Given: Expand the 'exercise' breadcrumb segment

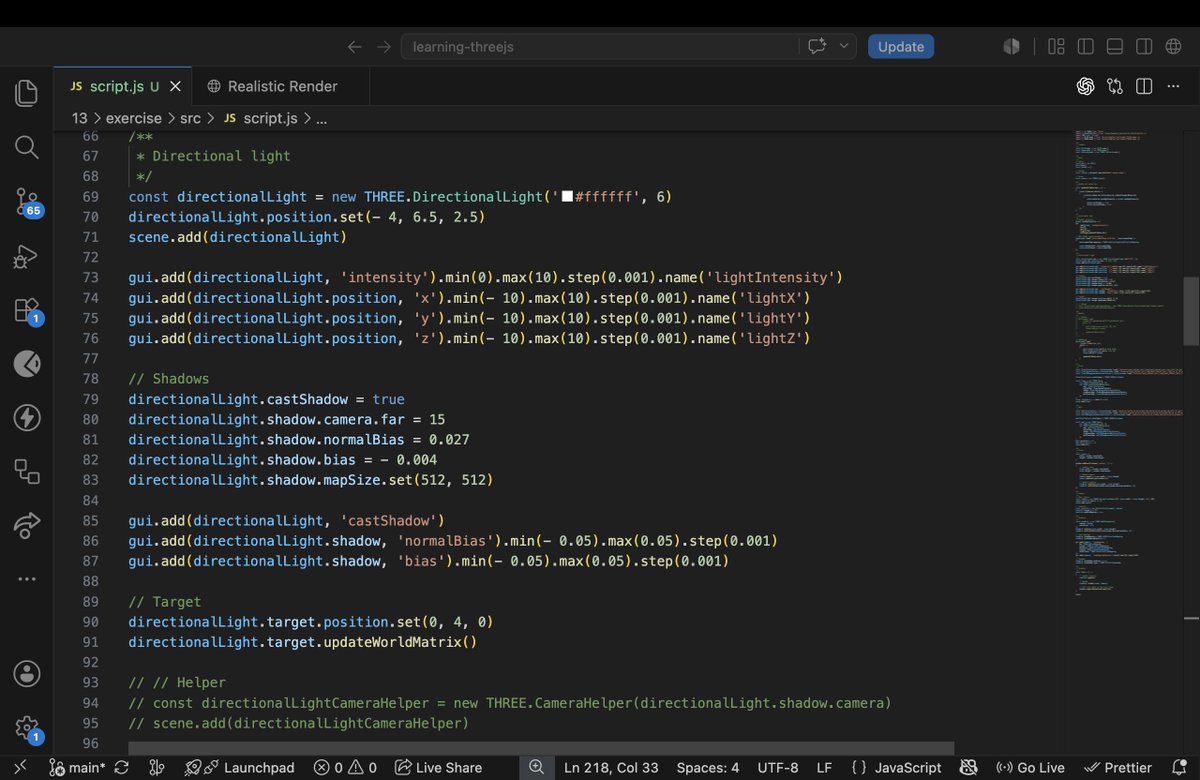Looking at the screenshot, I should [134, 118].
